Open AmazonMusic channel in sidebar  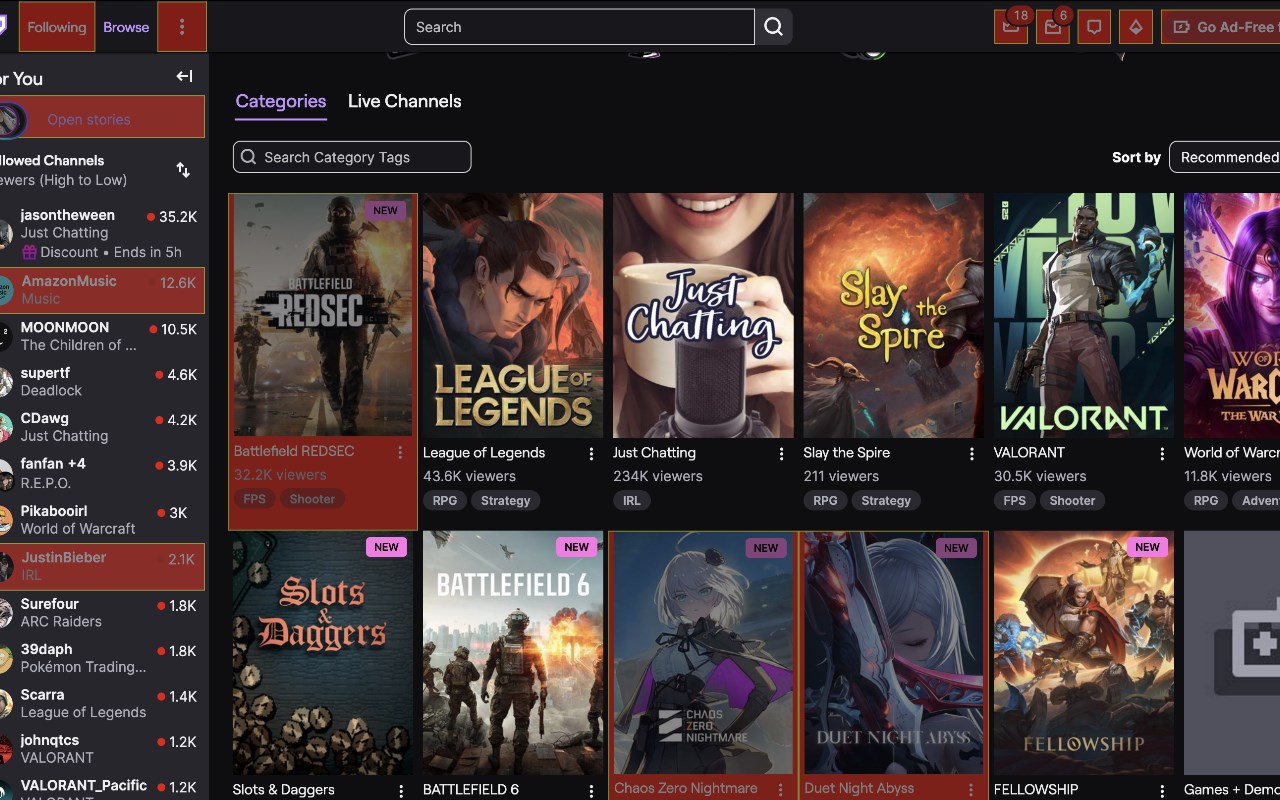(102, 290)
